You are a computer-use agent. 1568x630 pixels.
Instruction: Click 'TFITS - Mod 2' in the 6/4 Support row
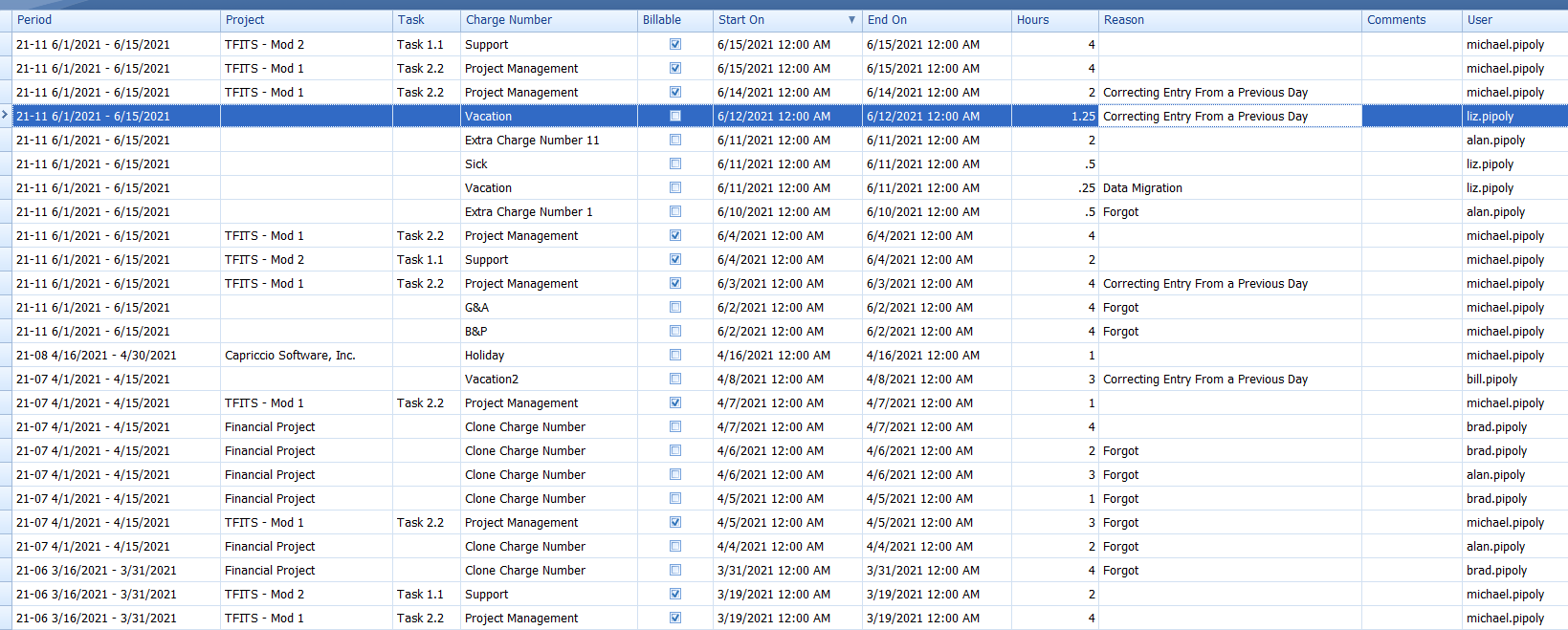(306, 259)
